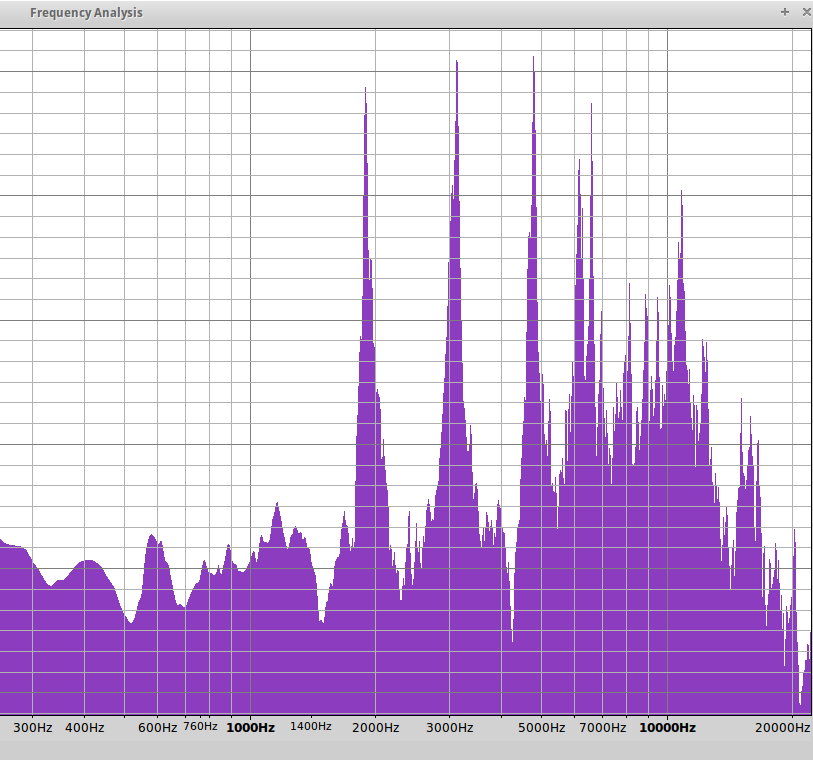
Task: Click the bold 1000Hz axis label
Action: pyautogui.click(x=250, y=728)
